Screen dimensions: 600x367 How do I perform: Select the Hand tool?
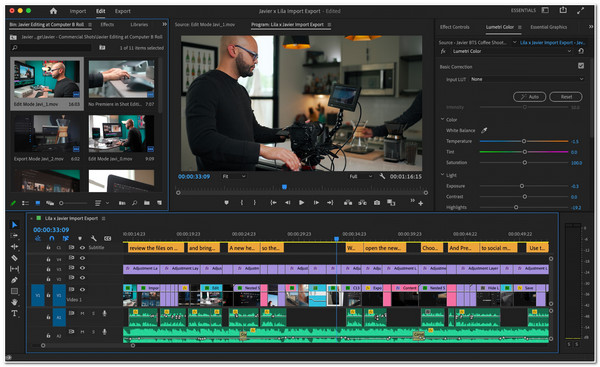coord(14,302)
